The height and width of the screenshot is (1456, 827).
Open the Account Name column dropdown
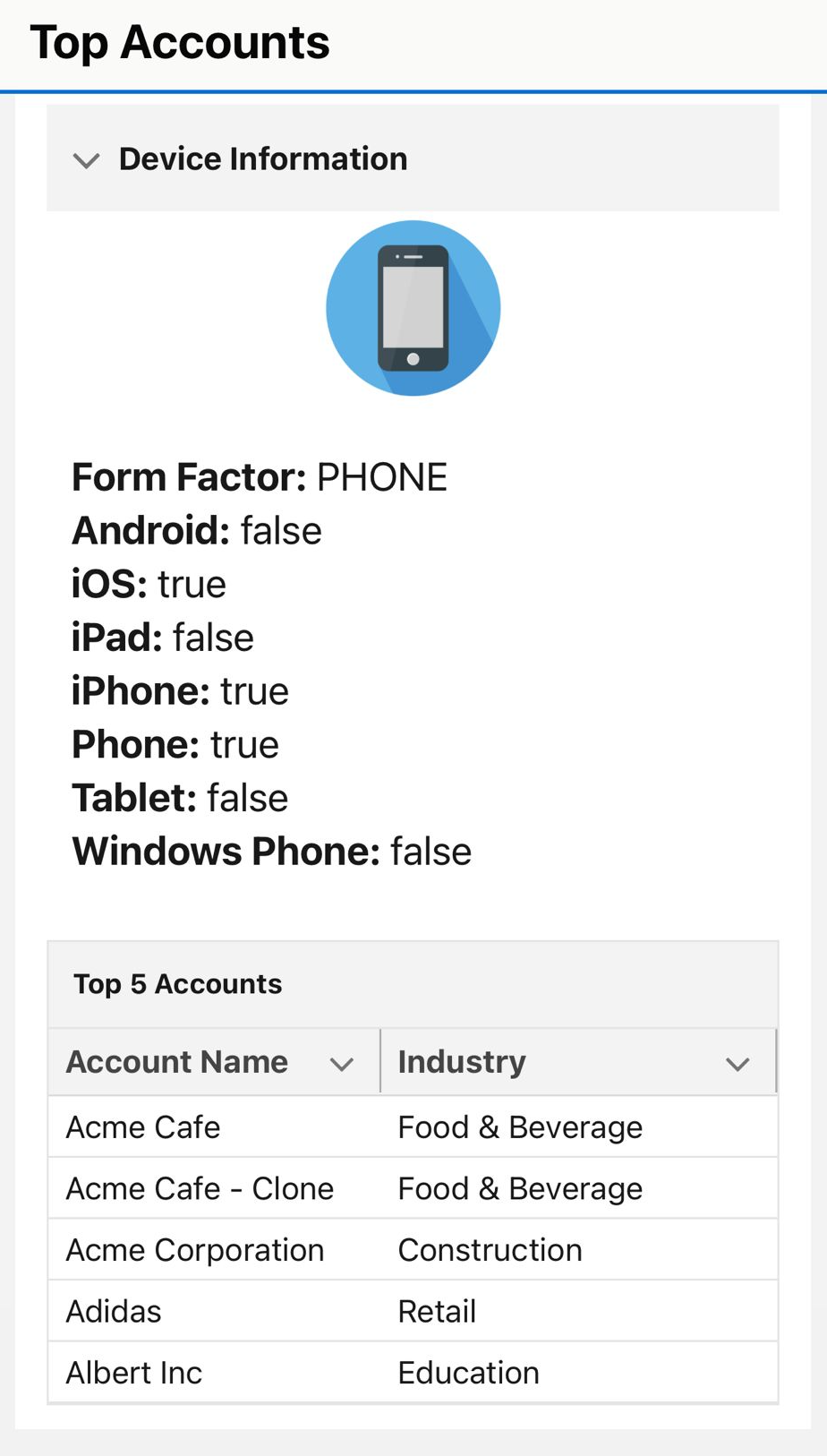[342, 1064]
